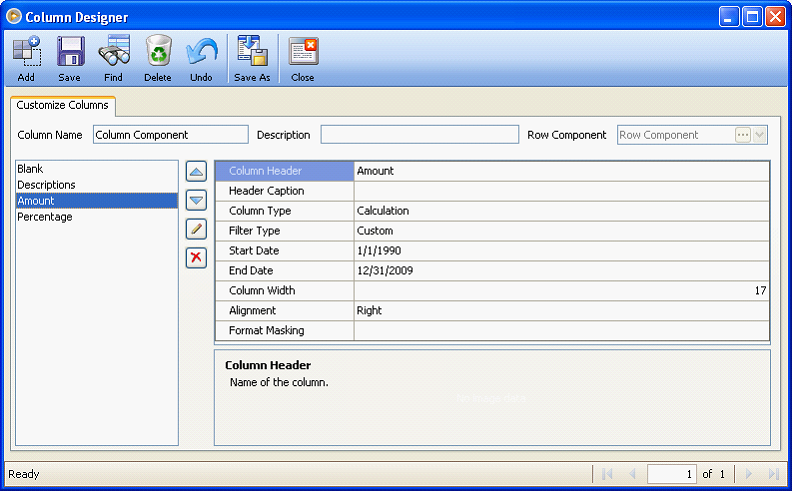Click the Calculation value cell
793x492 pixels.
point(562,211)
